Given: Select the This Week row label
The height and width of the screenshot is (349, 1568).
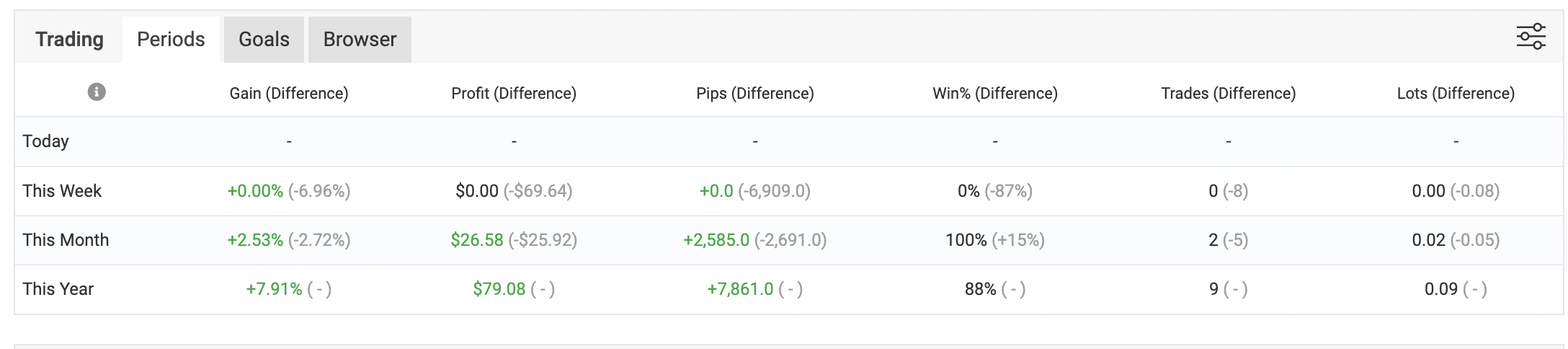Looking at the screenshot, I should click(x=62, y=191).
